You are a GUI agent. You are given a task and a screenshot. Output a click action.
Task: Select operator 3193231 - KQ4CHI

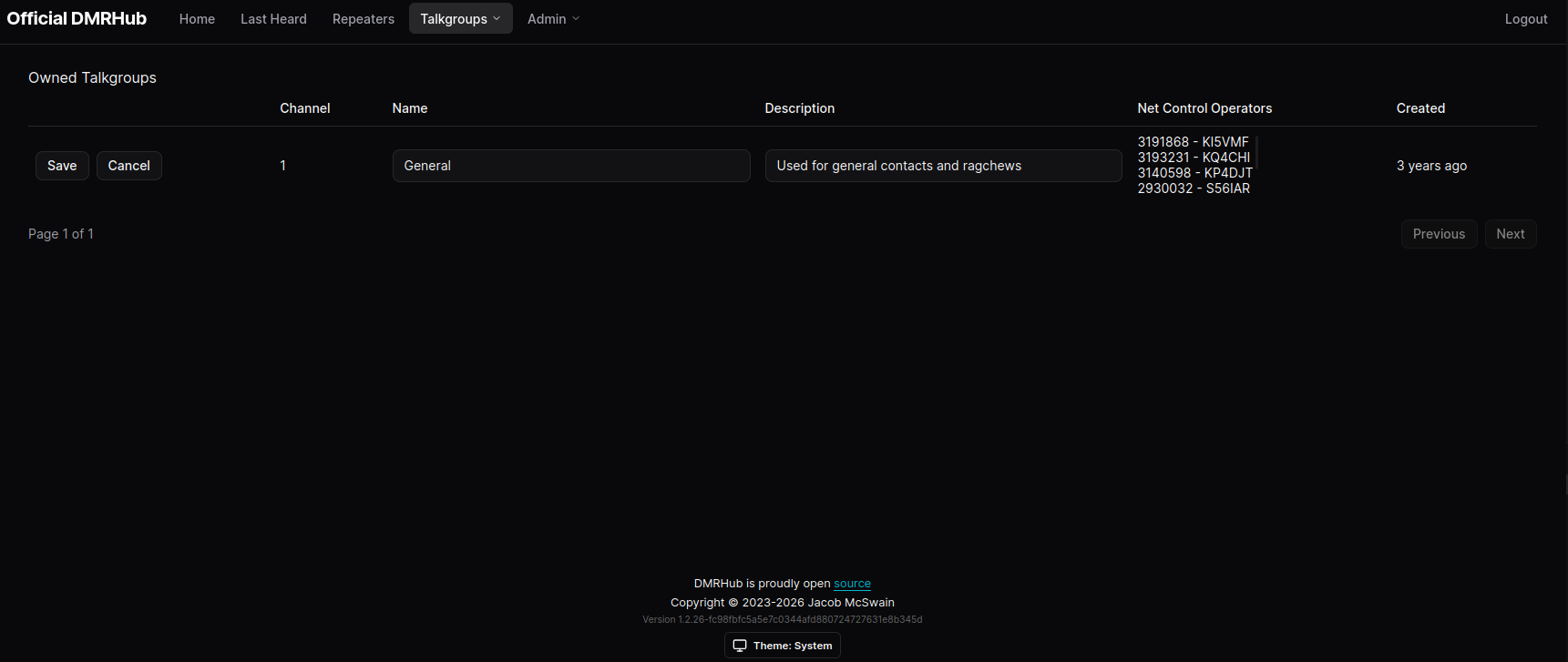click(x=1194, y=158)
